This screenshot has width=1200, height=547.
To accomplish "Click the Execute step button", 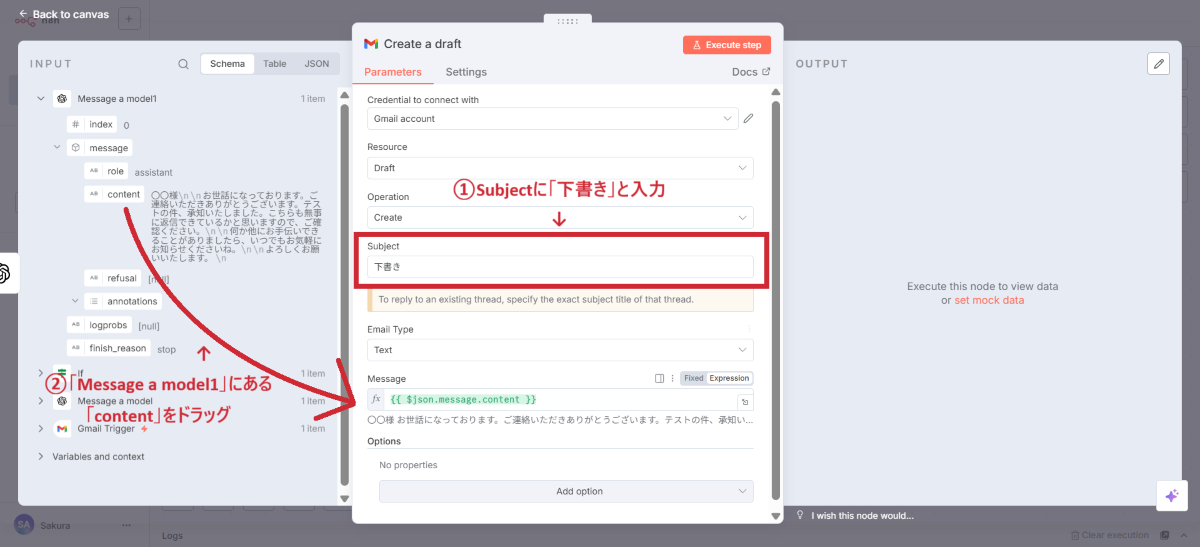I will click(727, 45).
